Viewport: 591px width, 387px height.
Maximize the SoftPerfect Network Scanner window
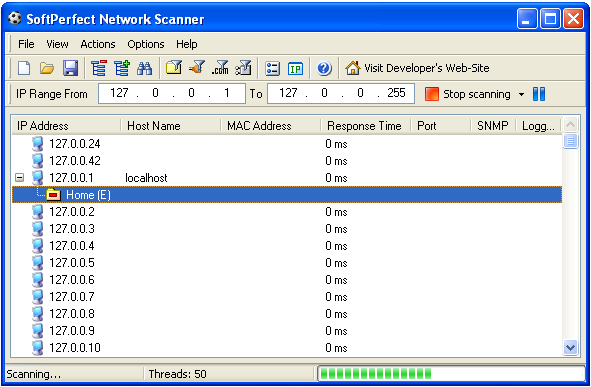coord(550,18)
